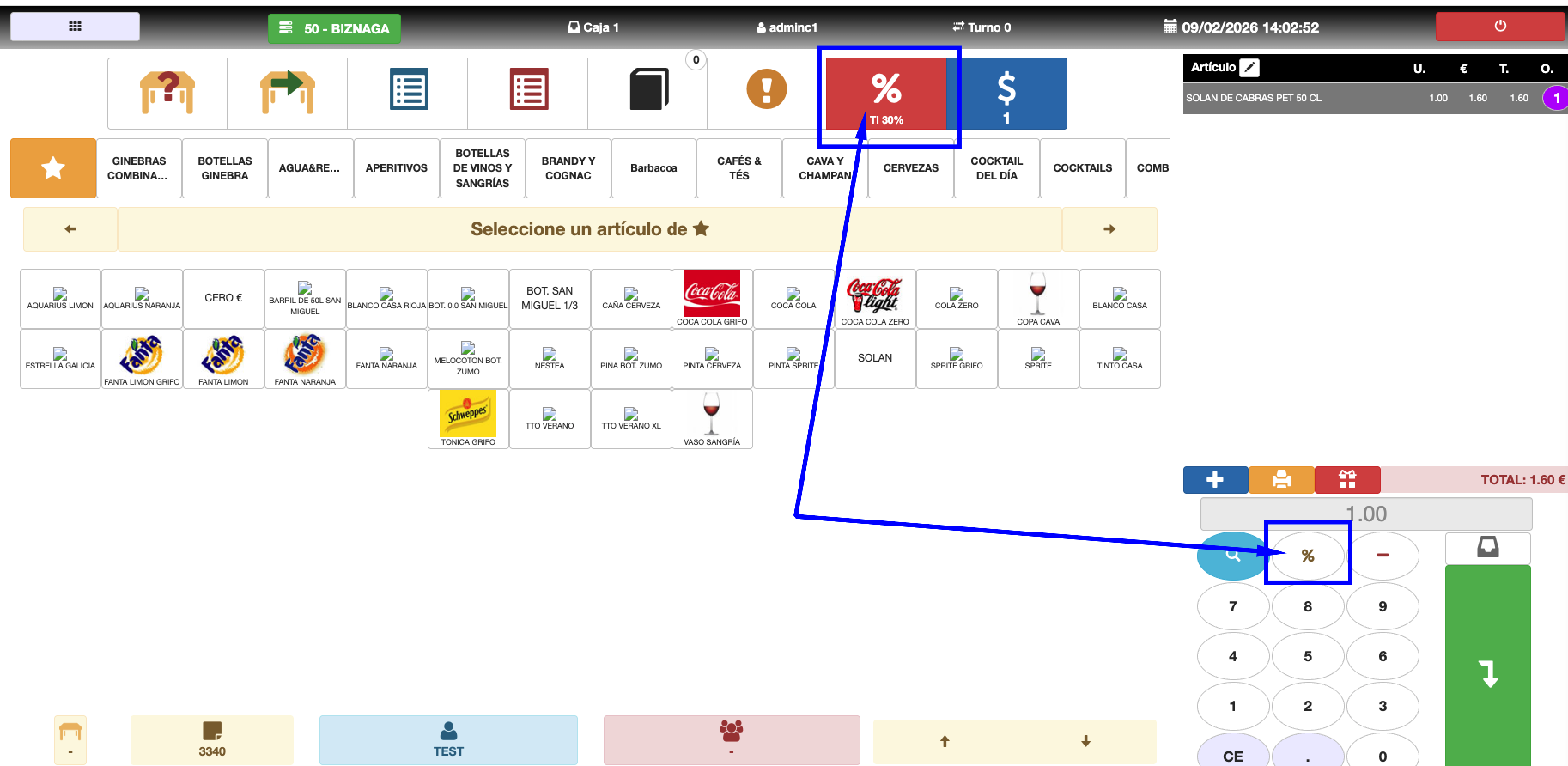Select the favorites star category tab
The width and height of the screenshot is (1568, 766).
coord(53,168)
